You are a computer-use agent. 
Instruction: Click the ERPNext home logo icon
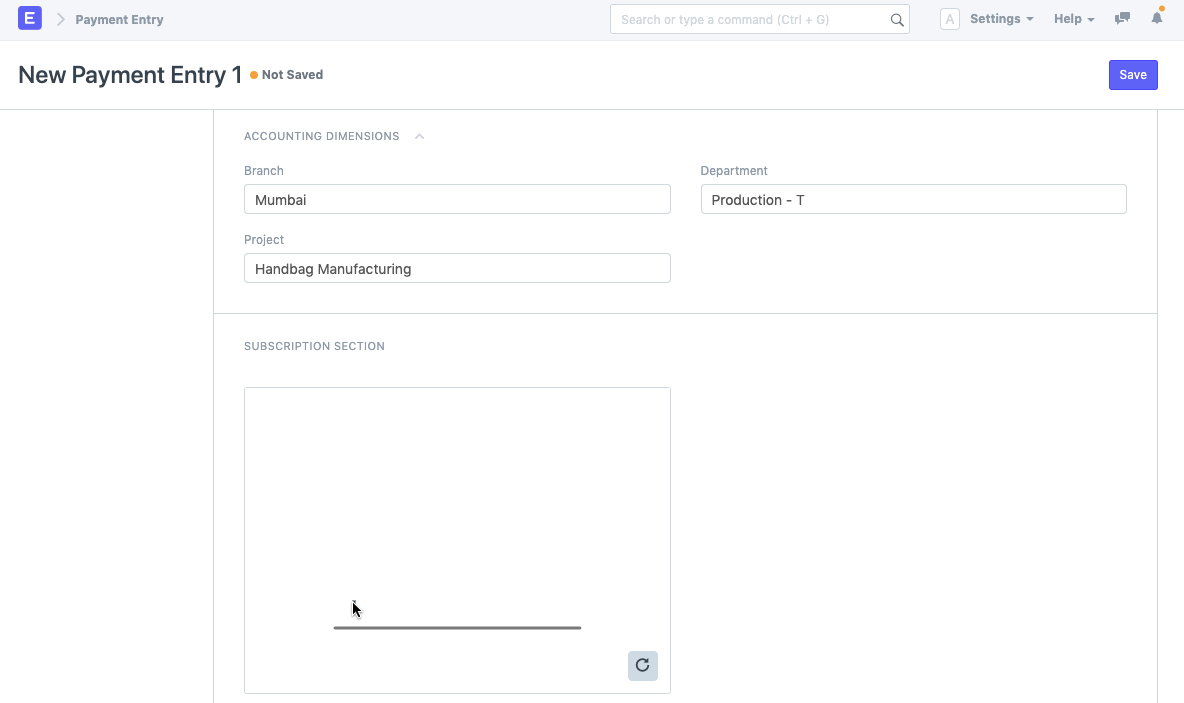pos(30,19)
